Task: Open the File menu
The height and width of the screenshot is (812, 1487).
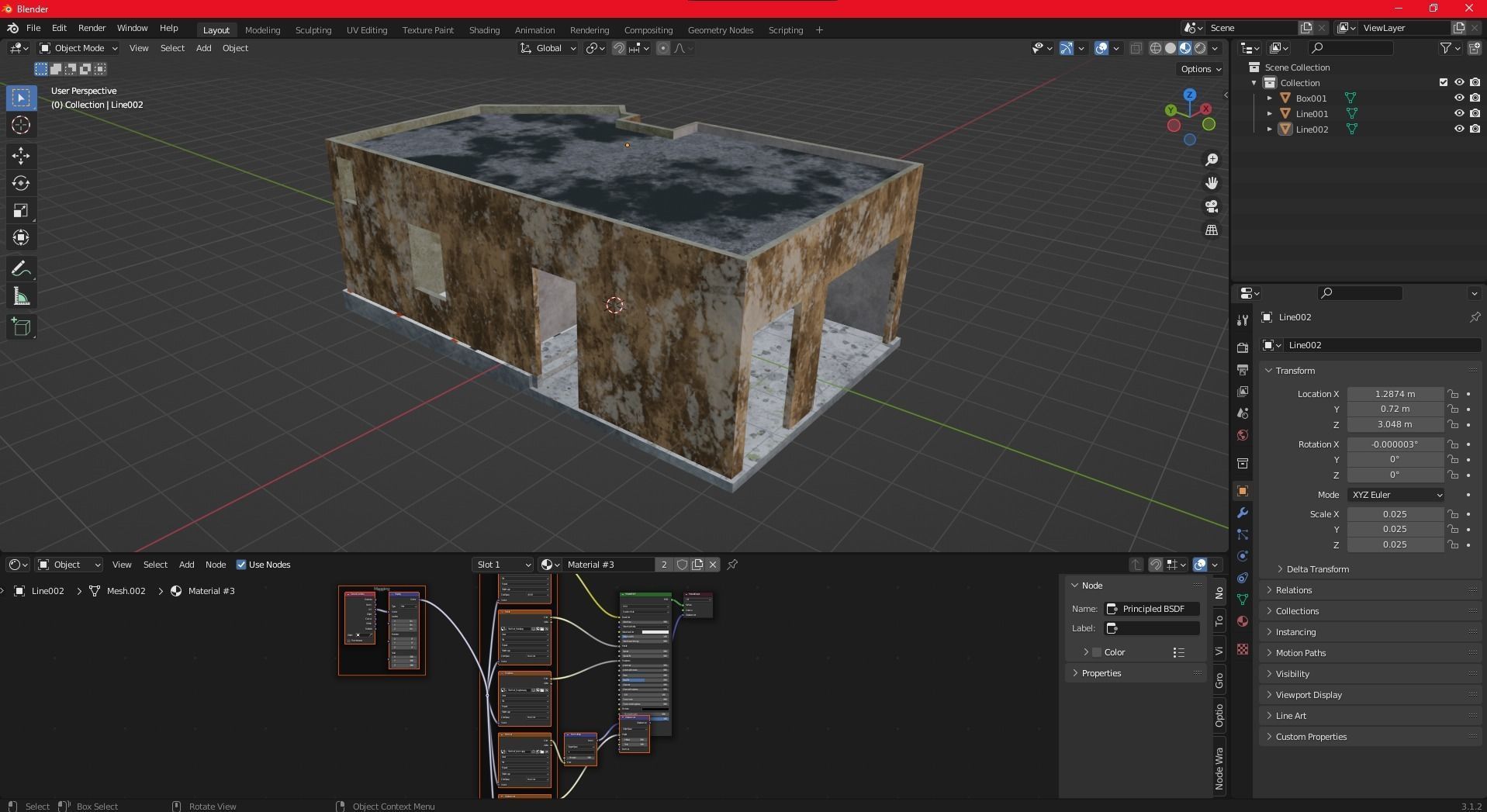Action: (x=33, y=28)
